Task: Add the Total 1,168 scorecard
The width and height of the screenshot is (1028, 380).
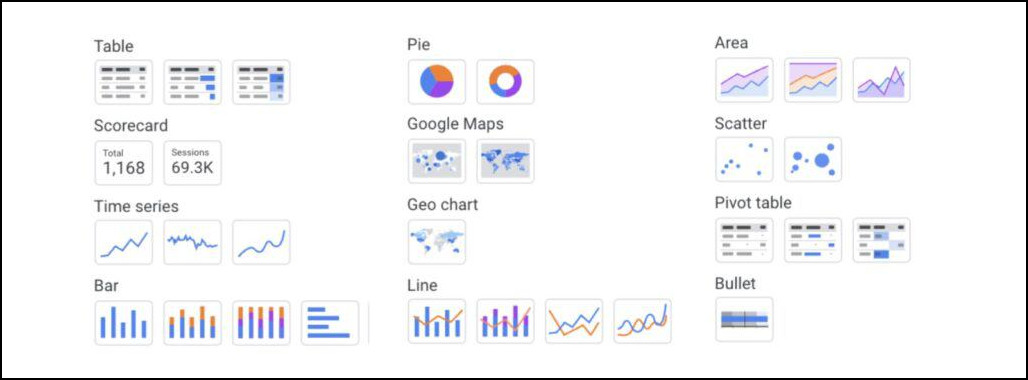Action: pos(124,162)
